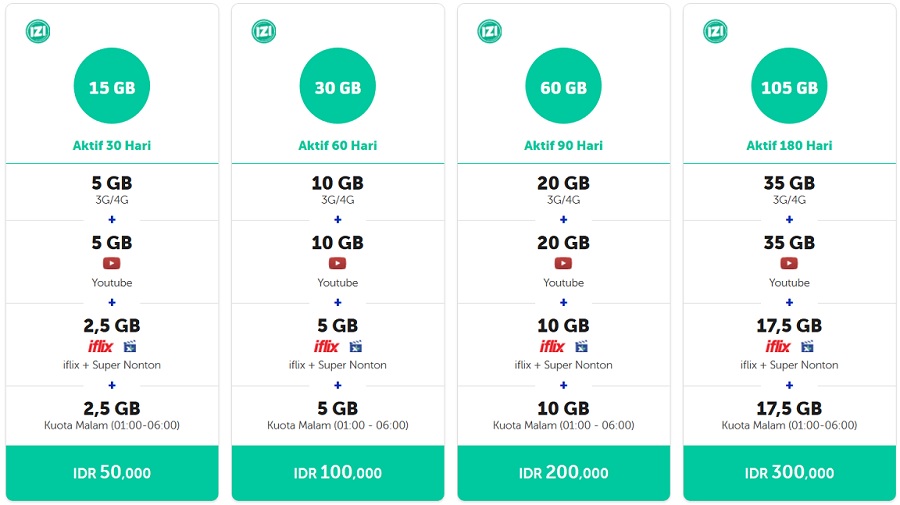
Task: Click the Aktif 60 Hari label
Action: coord(338,146)
